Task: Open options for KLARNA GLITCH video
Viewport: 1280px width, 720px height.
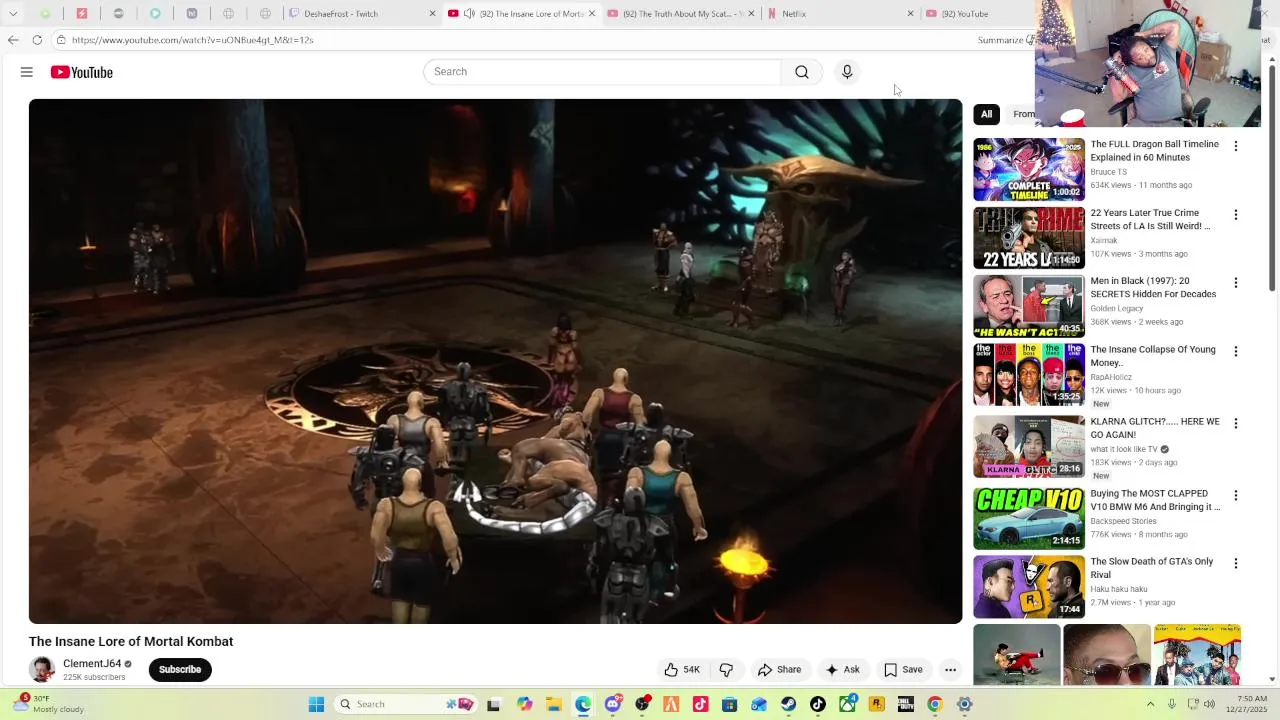Action: pos(1236,424)
